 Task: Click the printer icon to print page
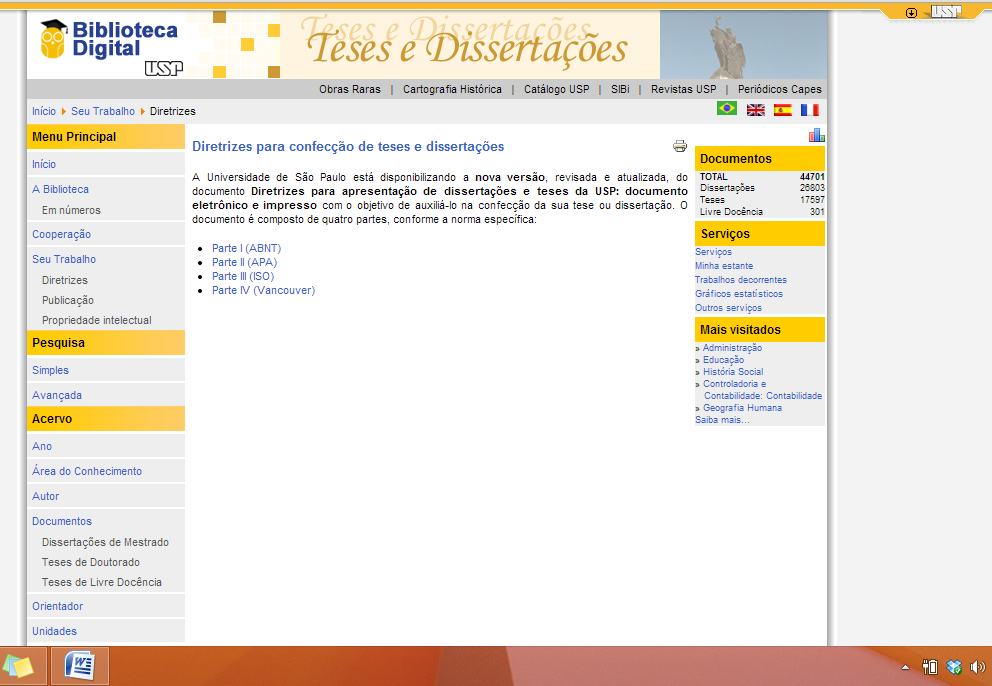tap(680, 146)
